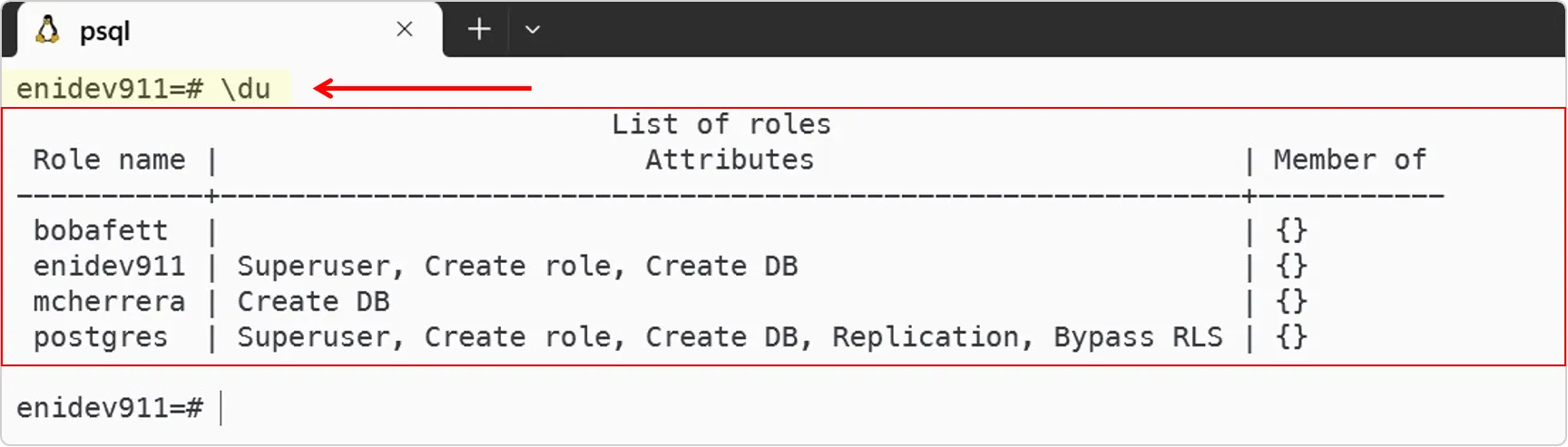Select the bobafett role name
The height and width of the screenshot is (447, 1568).
tap(101, 231)
